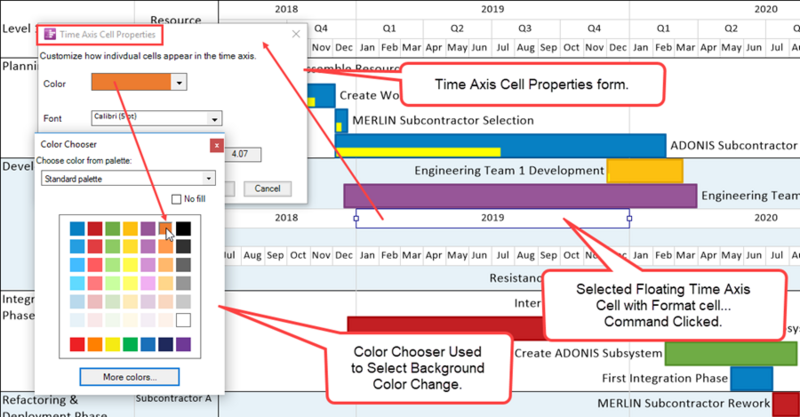Select the blue swatch in the top palette row
The width and height of the screenshot is (800, 417).
[x=78, y=229]
